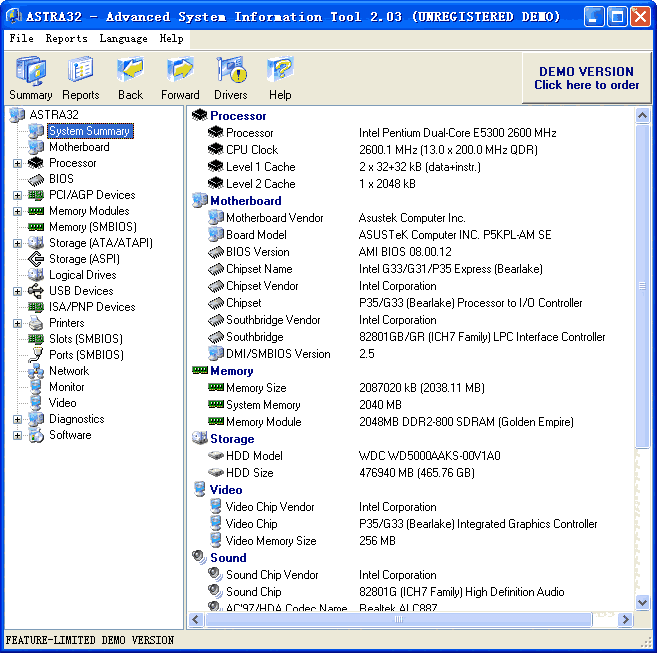Select the Network tree item
This screenshot has height=653, width=657.
click(x=69, y=371)
